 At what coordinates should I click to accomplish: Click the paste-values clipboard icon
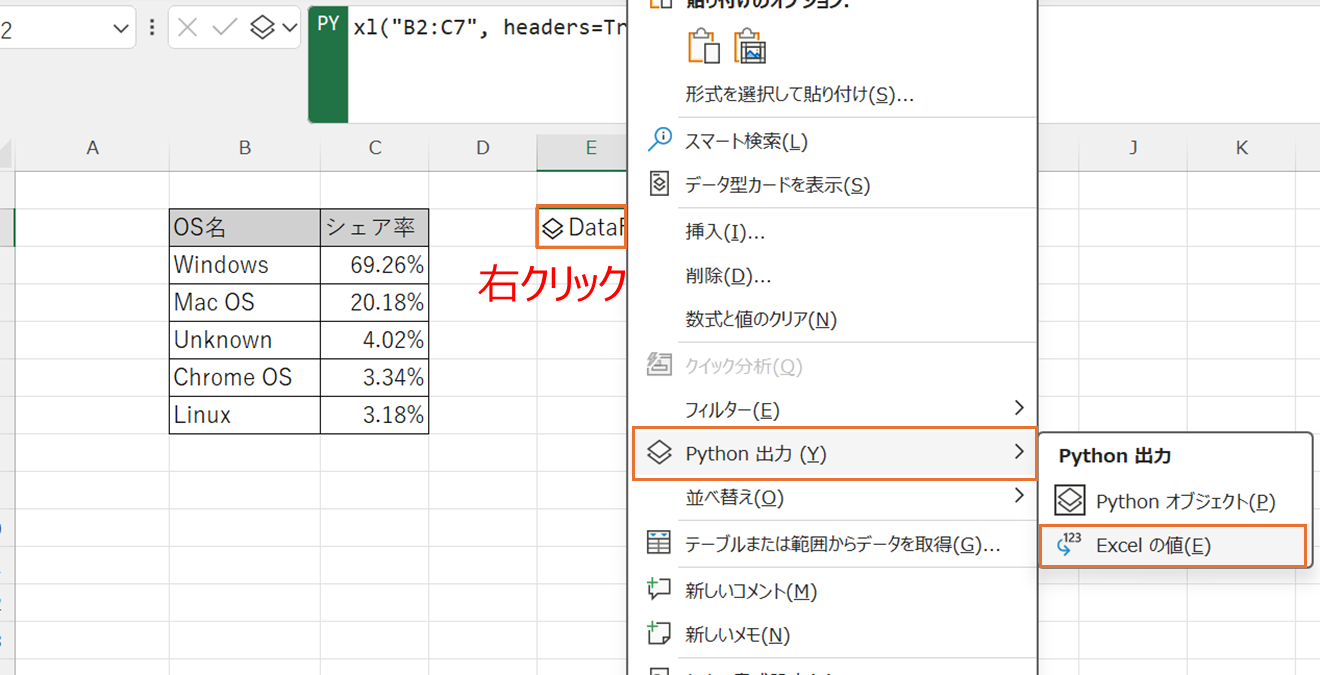(705, 45)
